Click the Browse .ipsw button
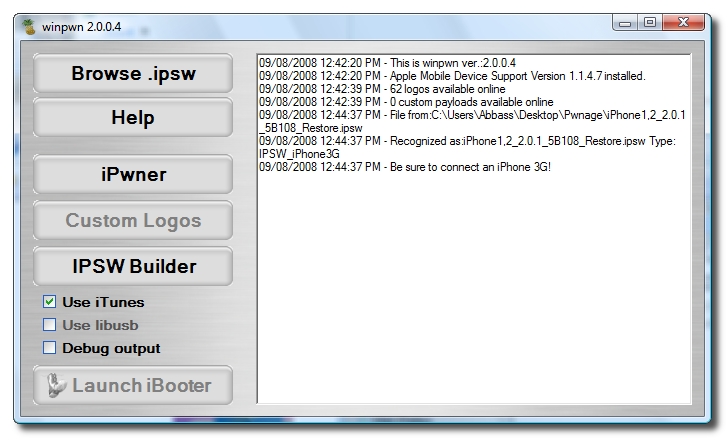 coord(133,73)
